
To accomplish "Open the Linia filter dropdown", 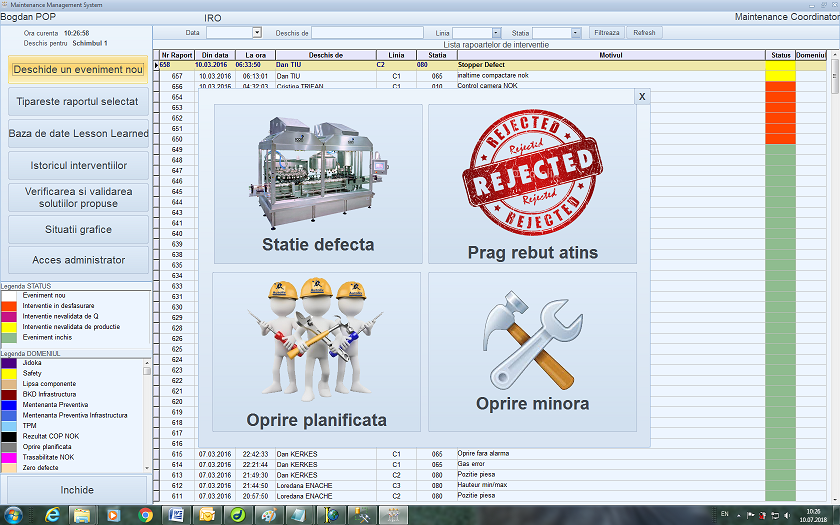I will coord(496,33).
